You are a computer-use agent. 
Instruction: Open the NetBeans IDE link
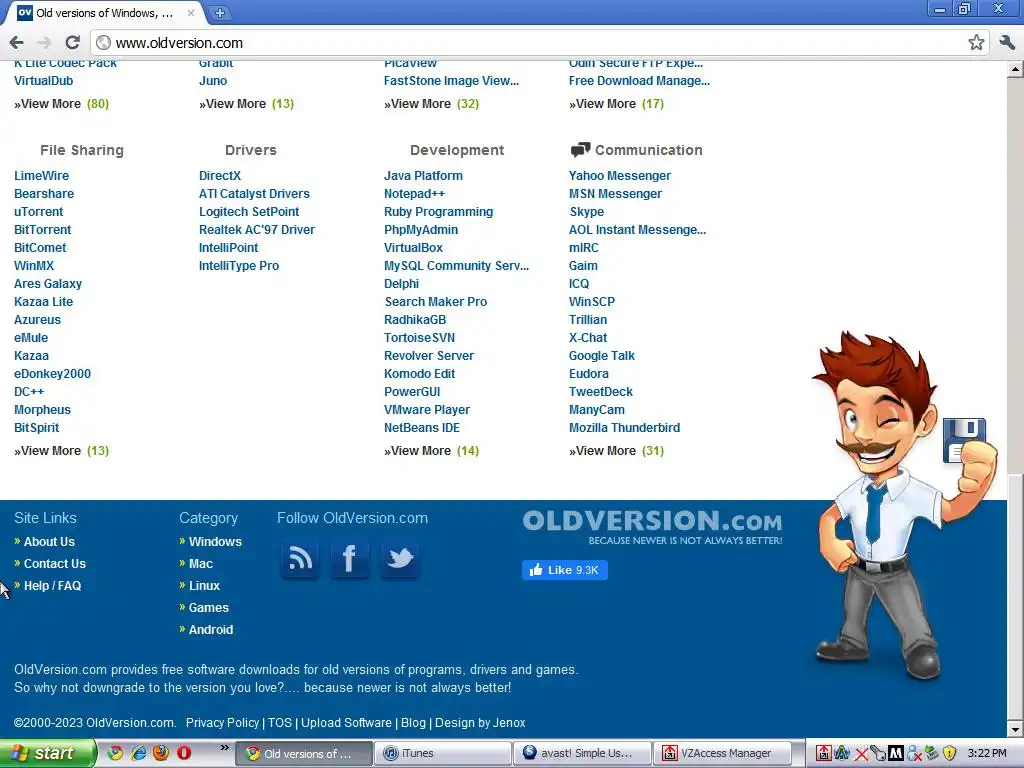tap(422, 428)
